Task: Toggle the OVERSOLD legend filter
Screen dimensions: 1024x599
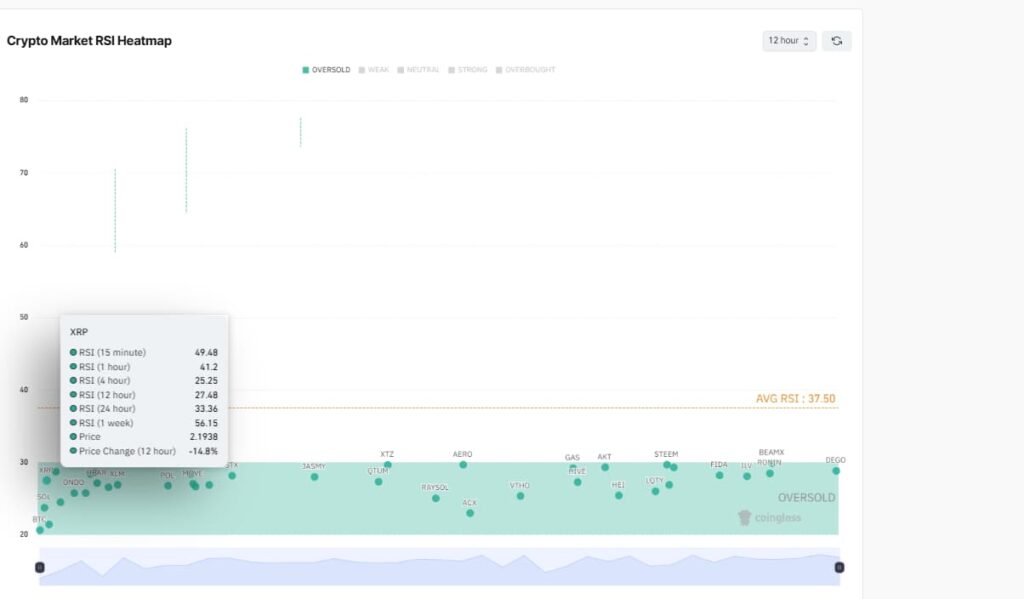Action: (x=327, y=70)
